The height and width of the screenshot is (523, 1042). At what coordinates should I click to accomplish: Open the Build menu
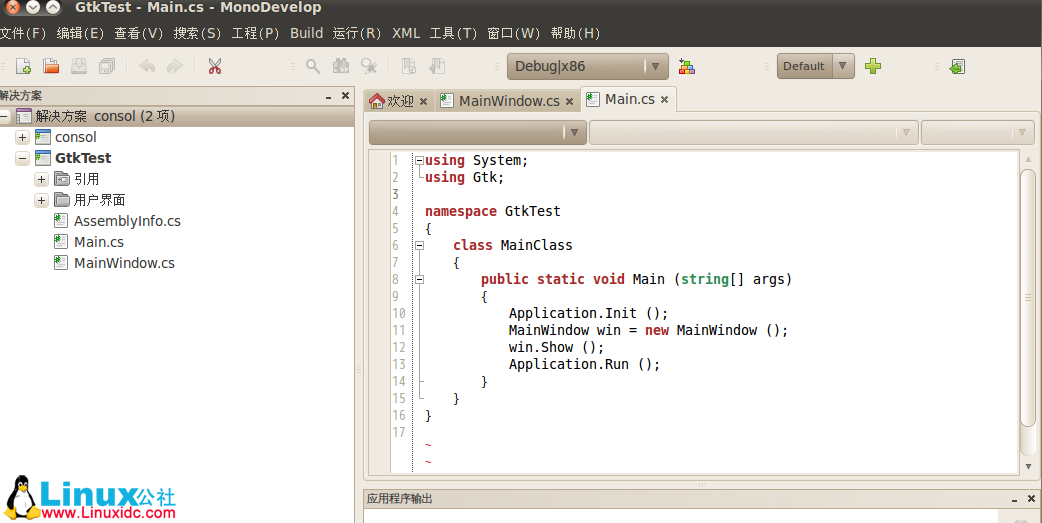306,33
